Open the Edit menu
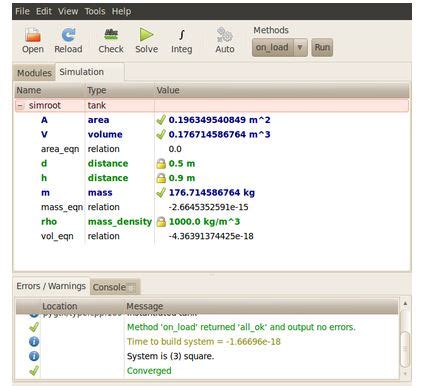This screenshot has width=424, height=386. pos(44,11)
